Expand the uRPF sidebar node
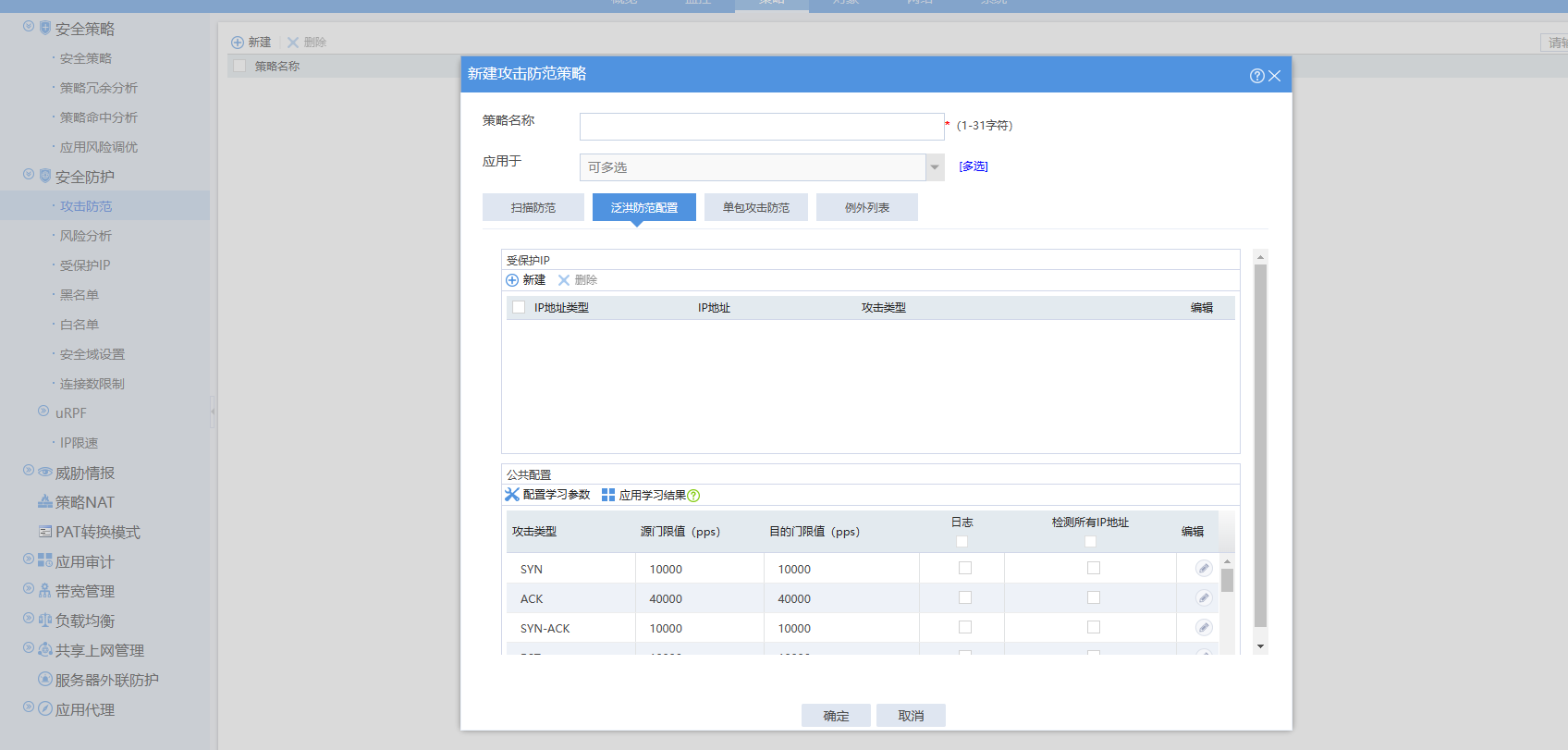1568x750 pixels. tap(43, 411)
